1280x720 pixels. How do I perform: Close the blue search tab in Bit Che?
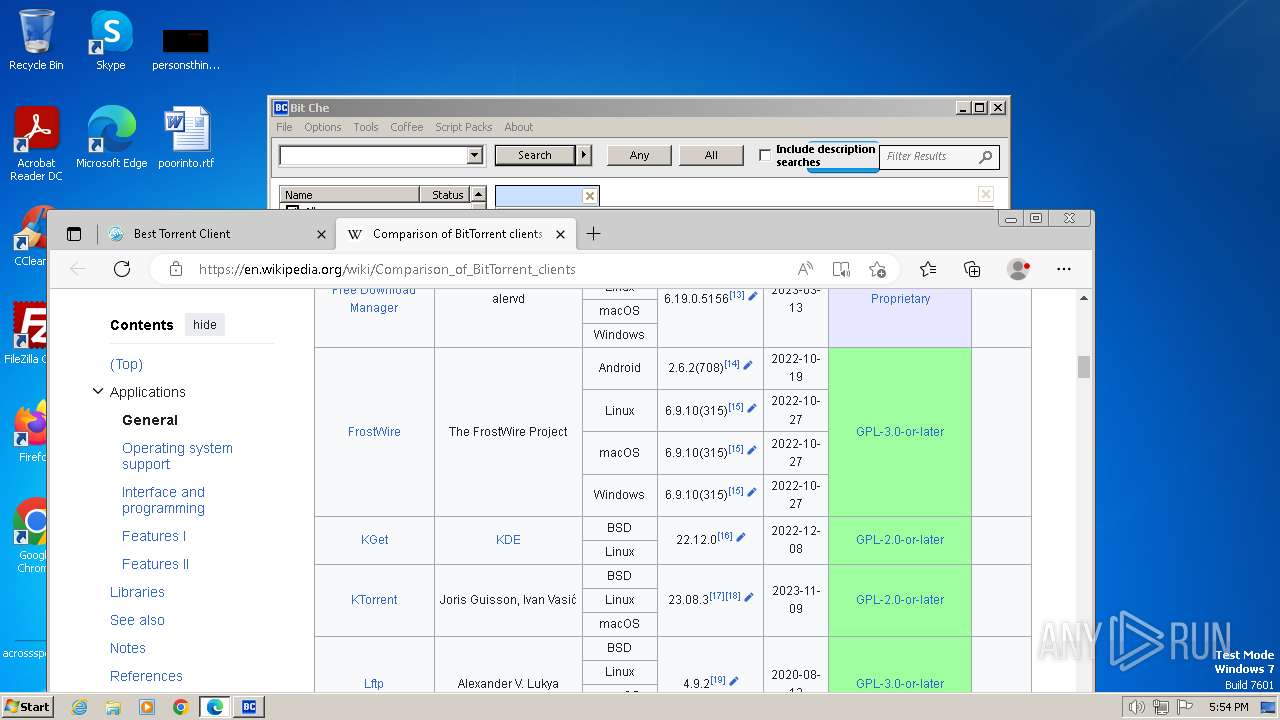click(x=589, y=196)
